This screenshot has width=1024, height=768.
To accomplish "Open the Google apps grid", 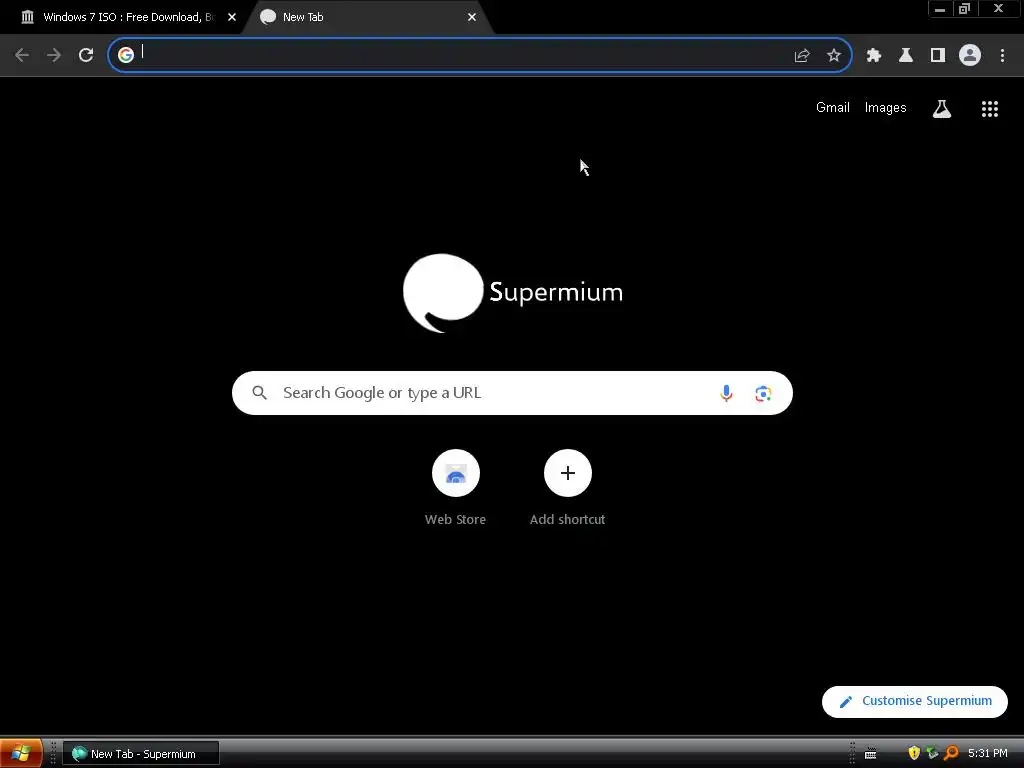I will [990, 109].
